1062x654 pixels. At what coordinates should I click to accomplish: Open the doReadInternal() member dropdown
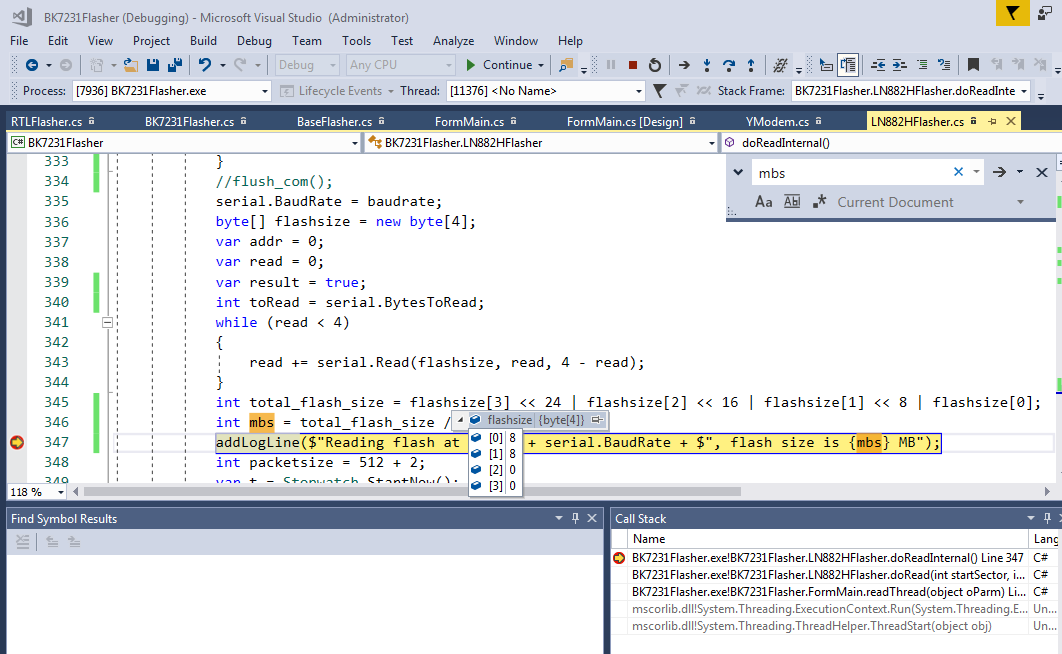[x=888, y=143]
